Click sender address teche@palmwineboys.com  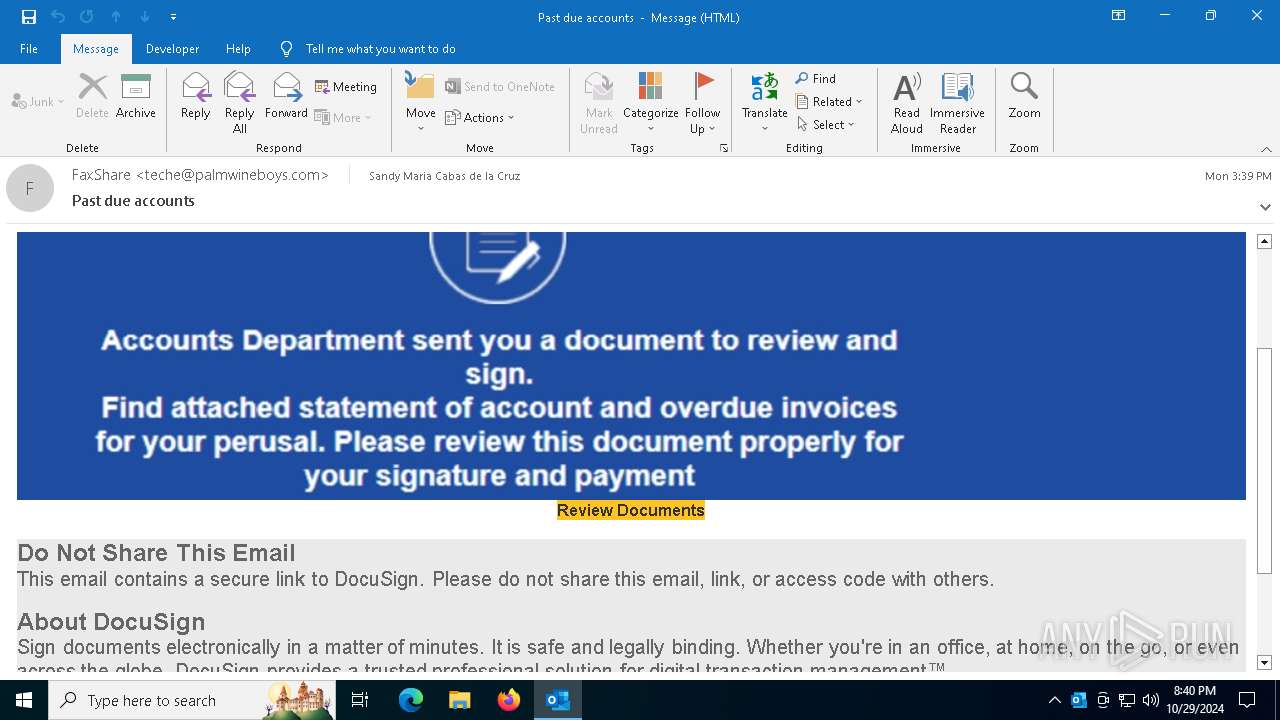[x=232, y=175]
